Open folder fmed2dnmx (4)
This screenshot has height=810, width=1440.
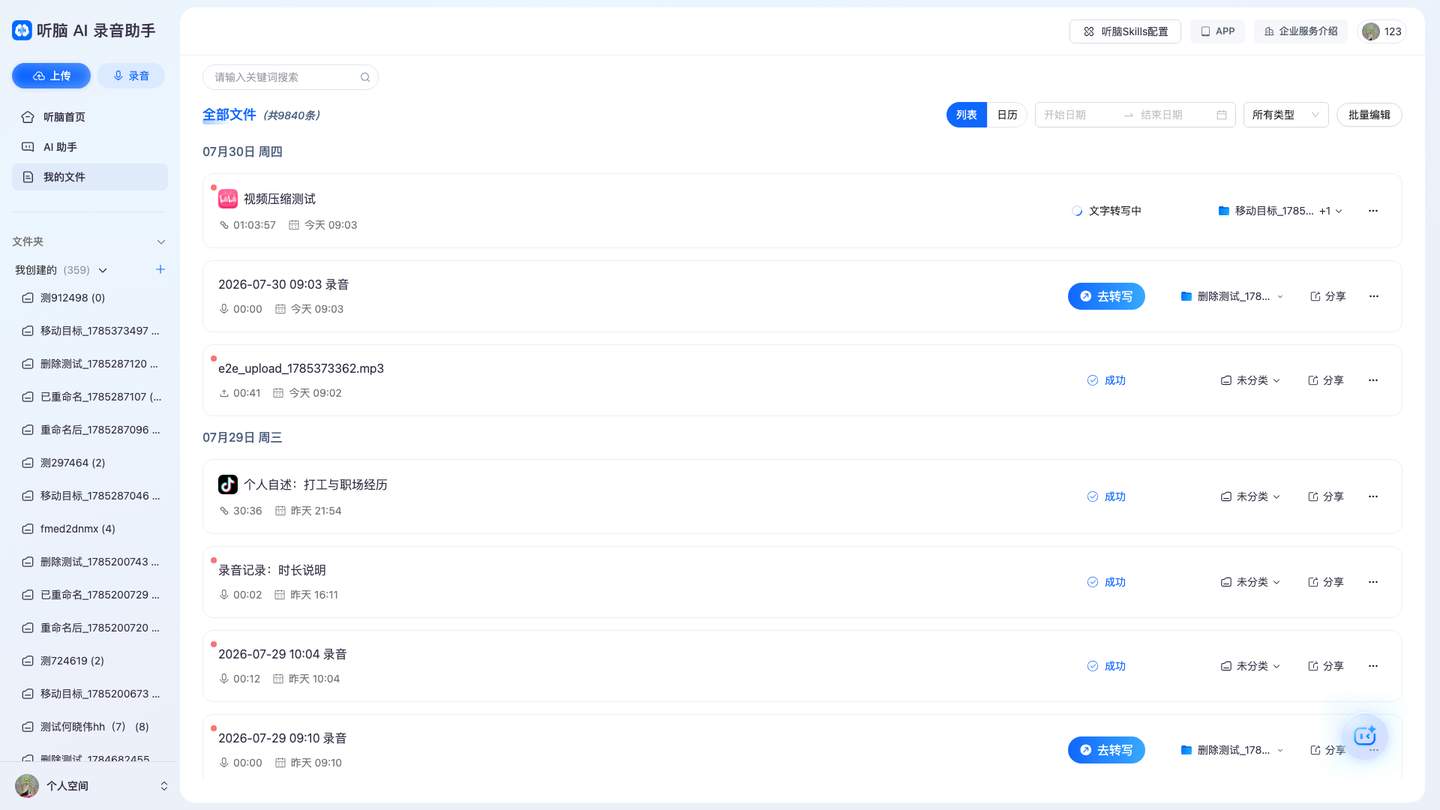pyautogui.click(x=90, y=529)
